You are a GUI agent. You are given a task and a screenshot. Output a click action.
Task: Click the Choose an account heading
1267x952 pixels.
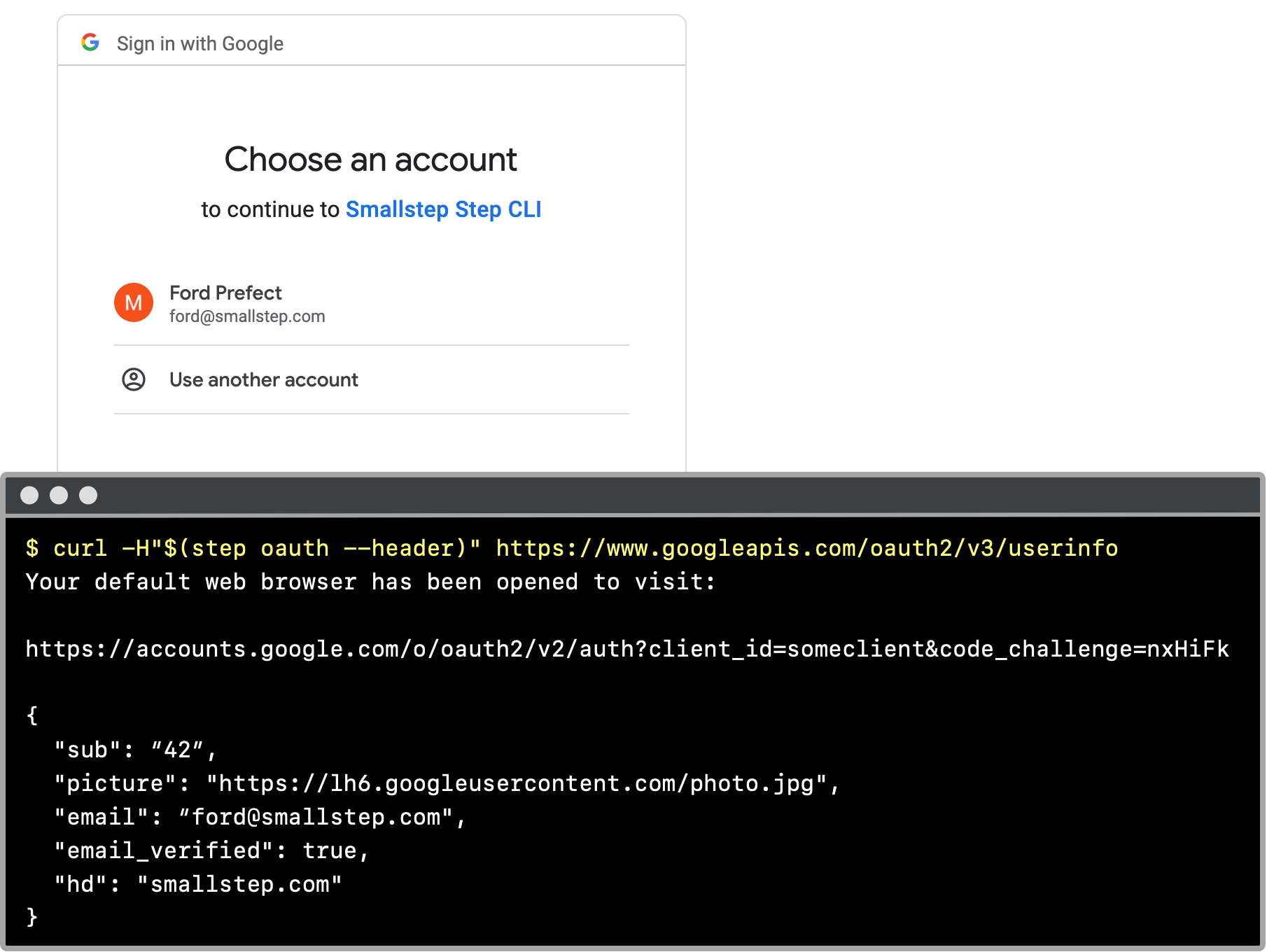point(371,160)
